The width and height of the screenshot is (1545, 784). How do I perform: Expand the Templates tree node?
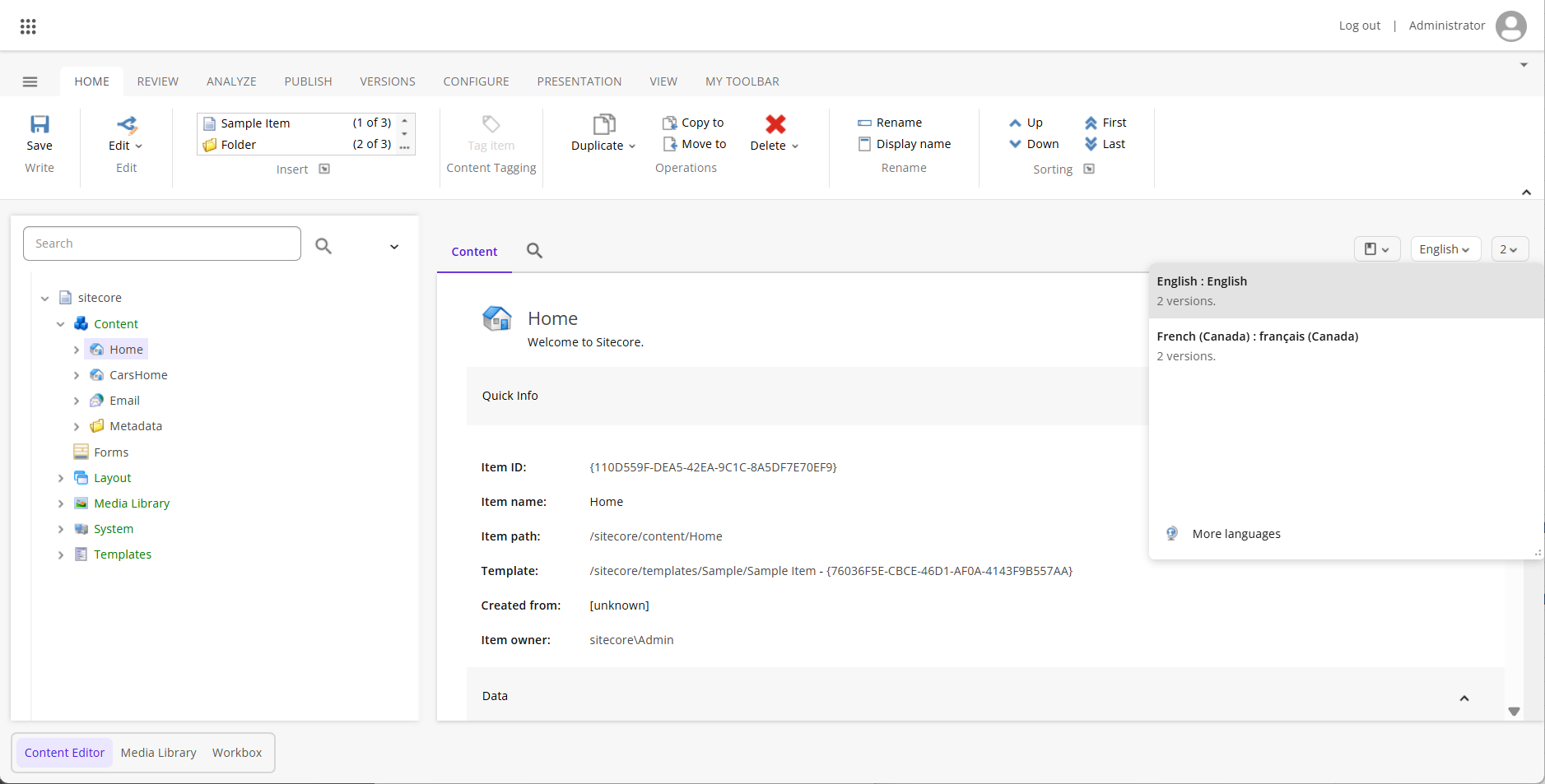[60, 554]
